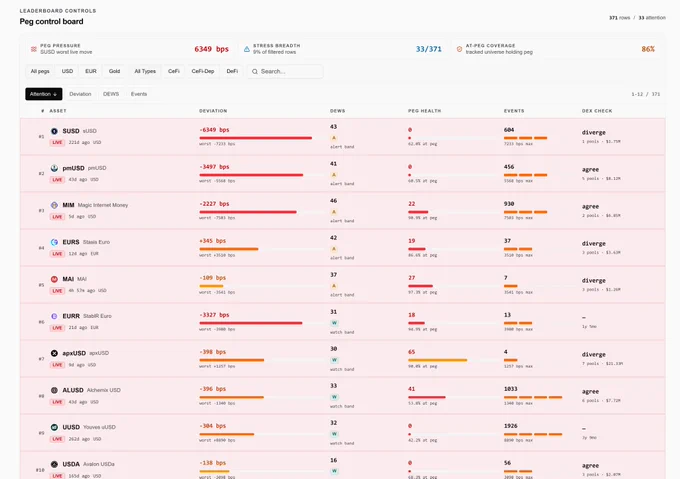680x479 pixels.
Task: Select the CeFi-Dep type filter
Action: point(203,71)
